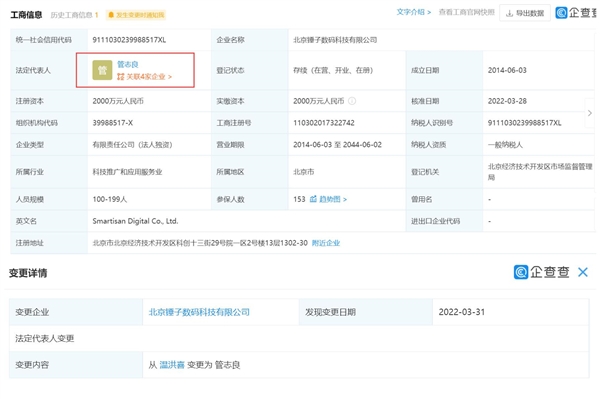Open 历史工商信息 tab
Viewport: 600px width, 399px height.
click(75, 15)
